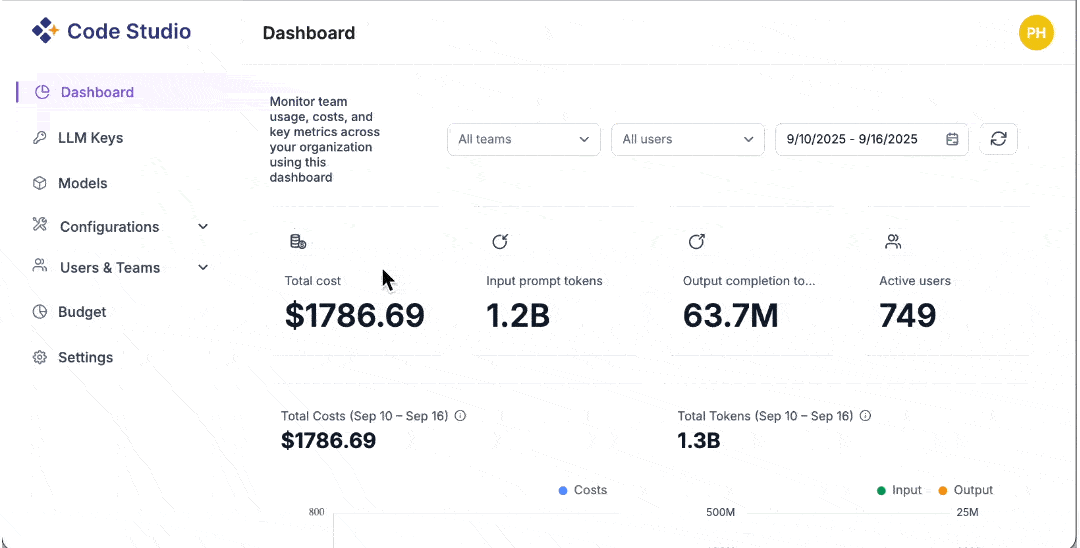The width and height of the screenshot is (1080, 548).
Task: Click the Active users people icon
Action: click(x=893, y=242)
